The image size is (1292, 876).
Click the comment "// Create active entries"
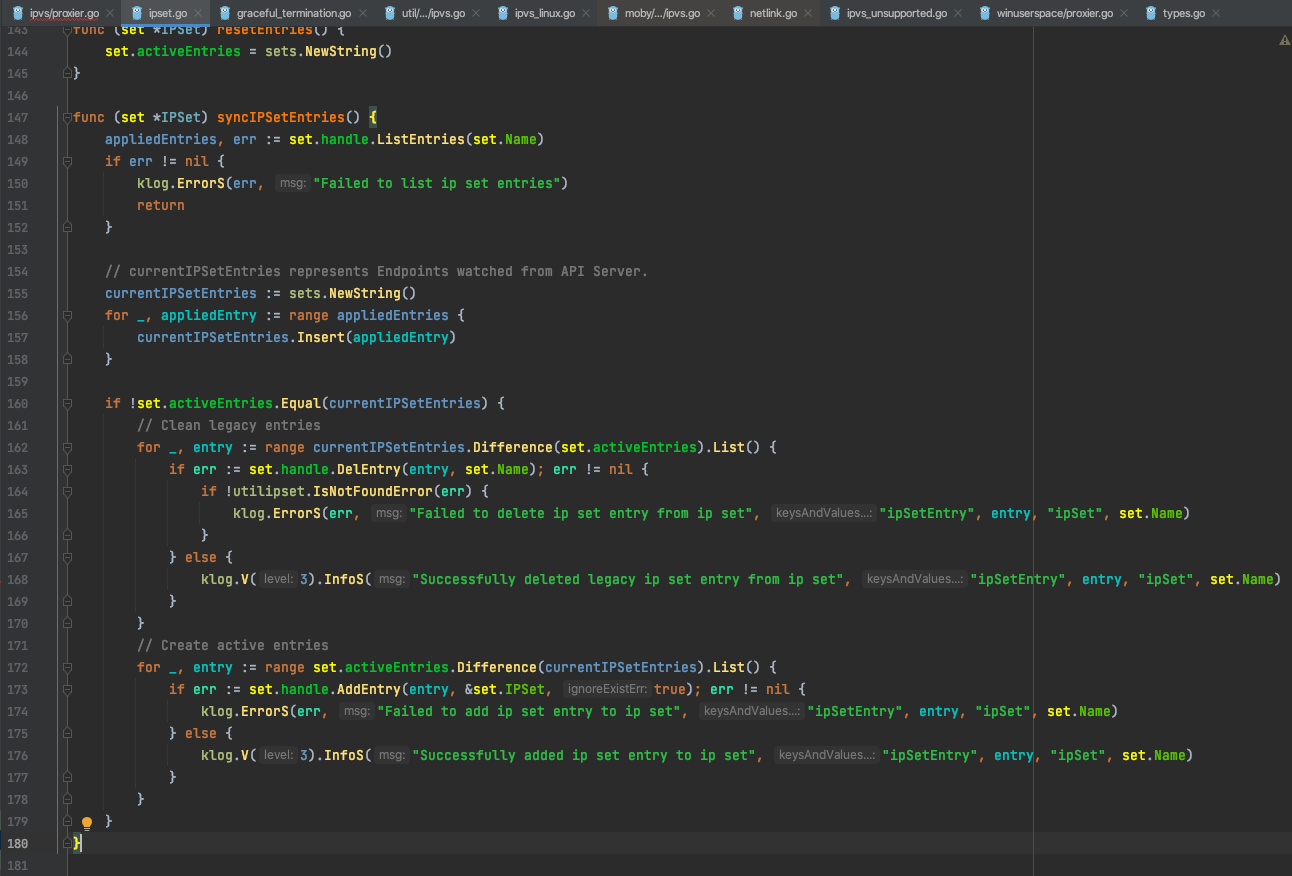tap(233, 645)
